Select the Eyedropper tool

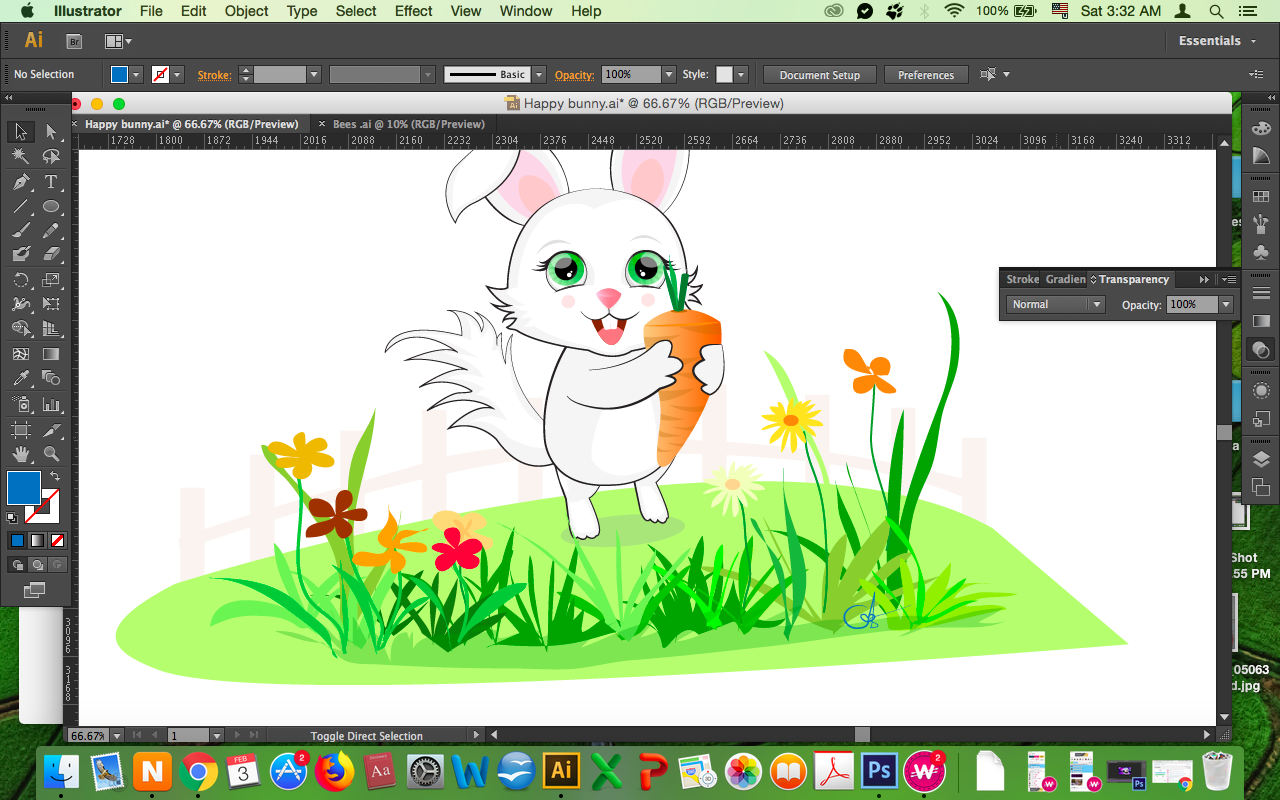[21, 378]
